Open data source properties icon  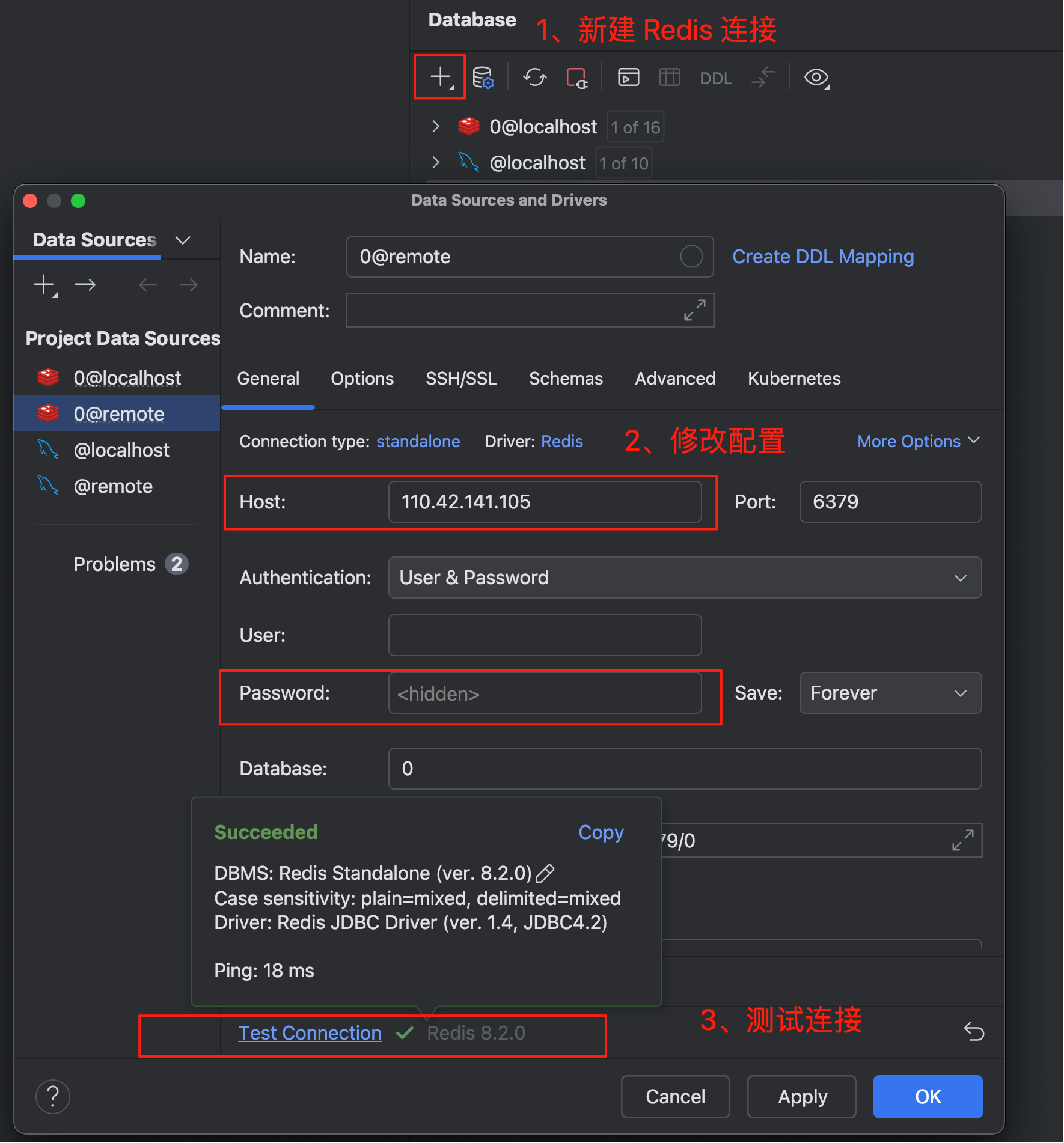(x=483, y=78)
